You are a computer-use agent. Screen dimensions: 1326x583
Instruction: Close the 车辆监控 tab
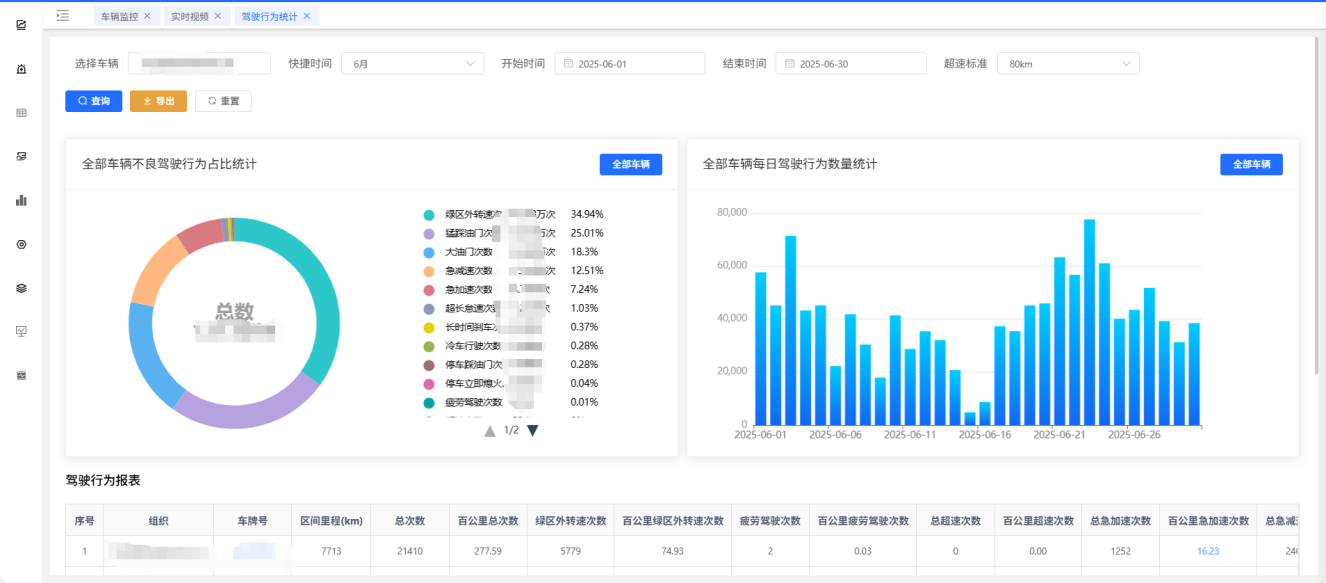[147, 16]
